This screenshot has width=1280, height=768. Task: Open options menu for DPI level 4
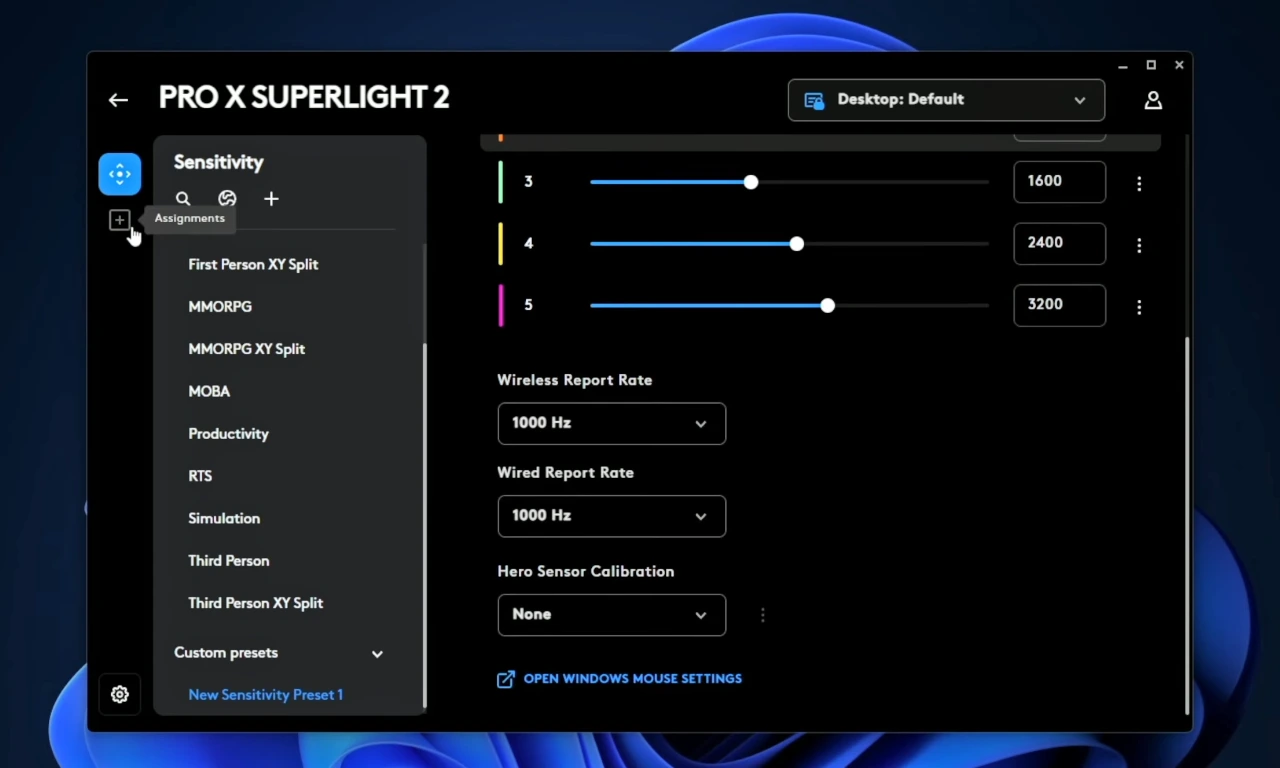click(1139, 245)
